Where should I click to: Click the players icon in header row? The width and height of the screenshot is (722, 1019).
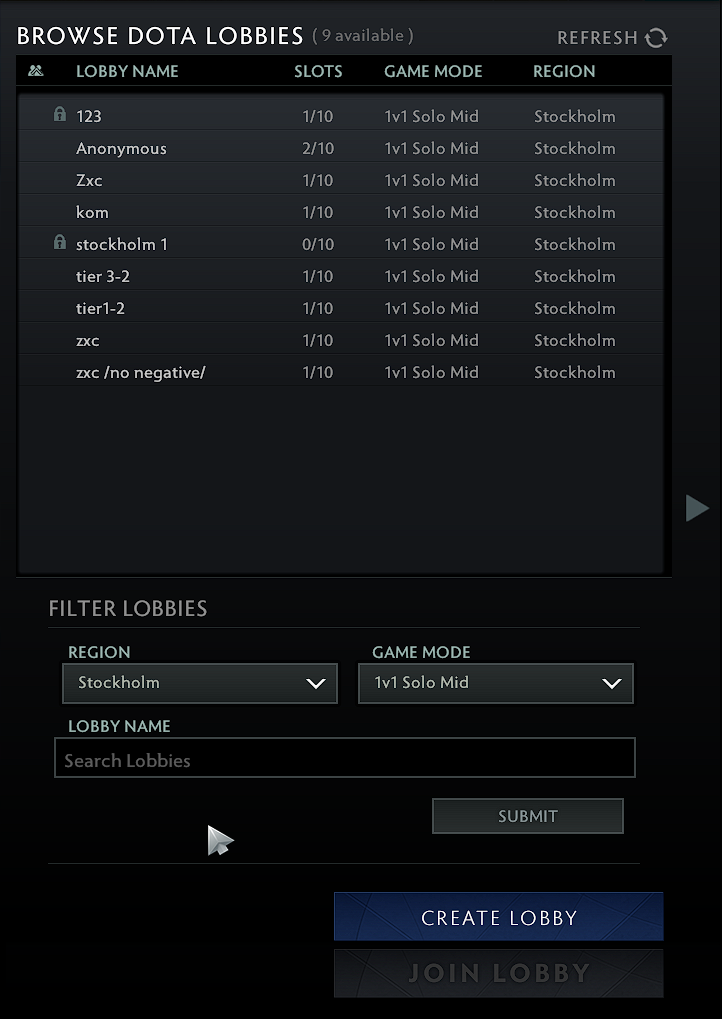coord(36,71)
